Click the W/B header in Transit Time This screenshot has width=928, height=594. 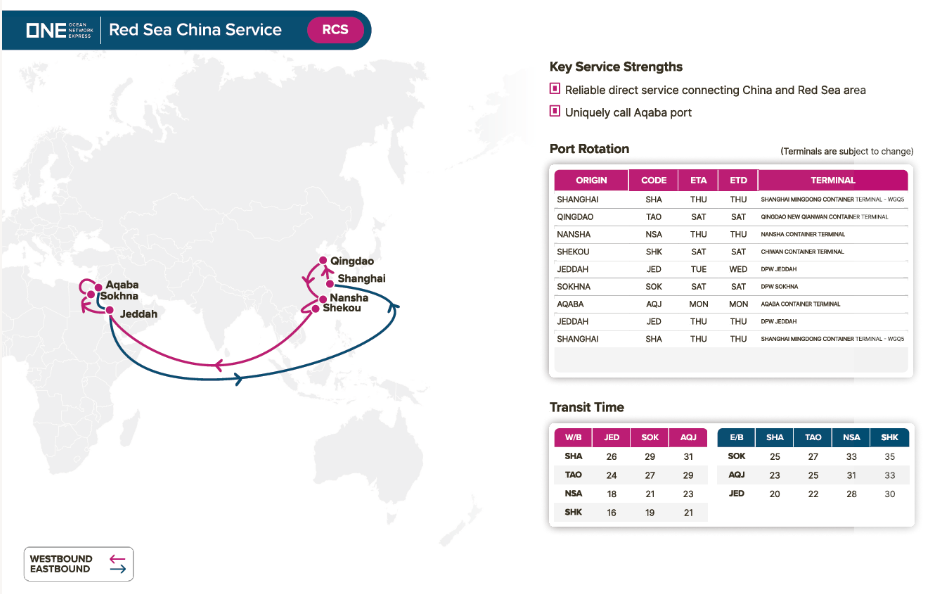[573, 437]
